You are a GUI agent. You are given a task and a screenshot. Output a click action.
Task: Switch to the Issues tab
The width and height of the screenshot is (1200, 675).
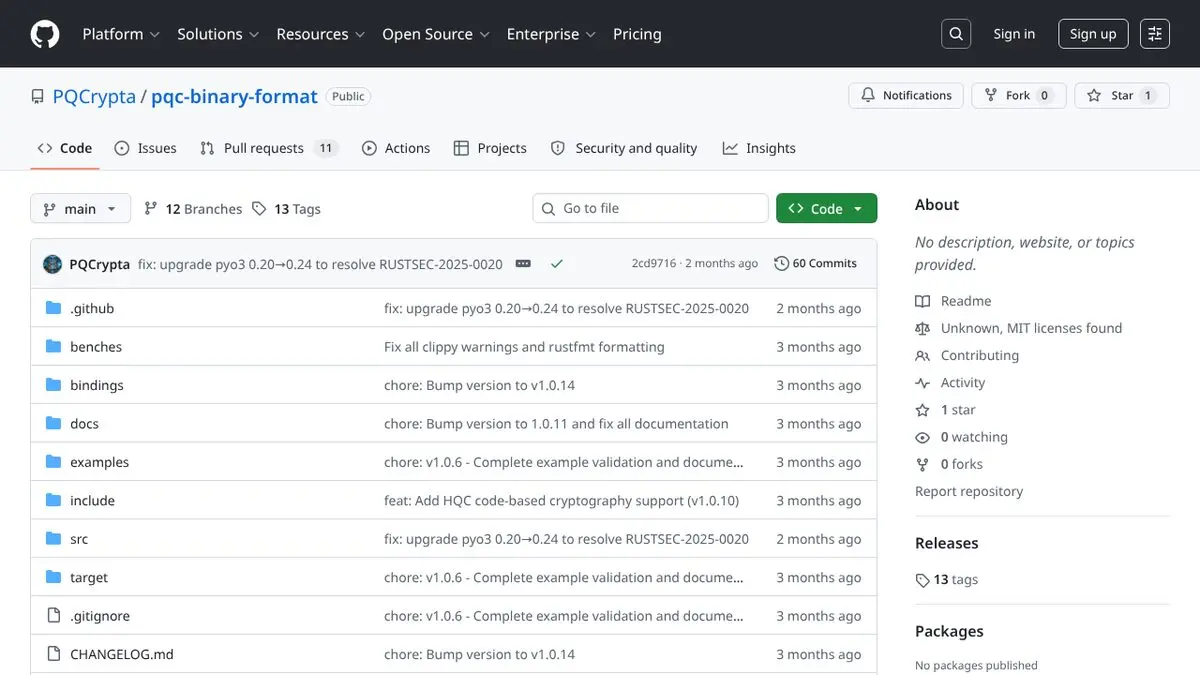pos(146,148)
